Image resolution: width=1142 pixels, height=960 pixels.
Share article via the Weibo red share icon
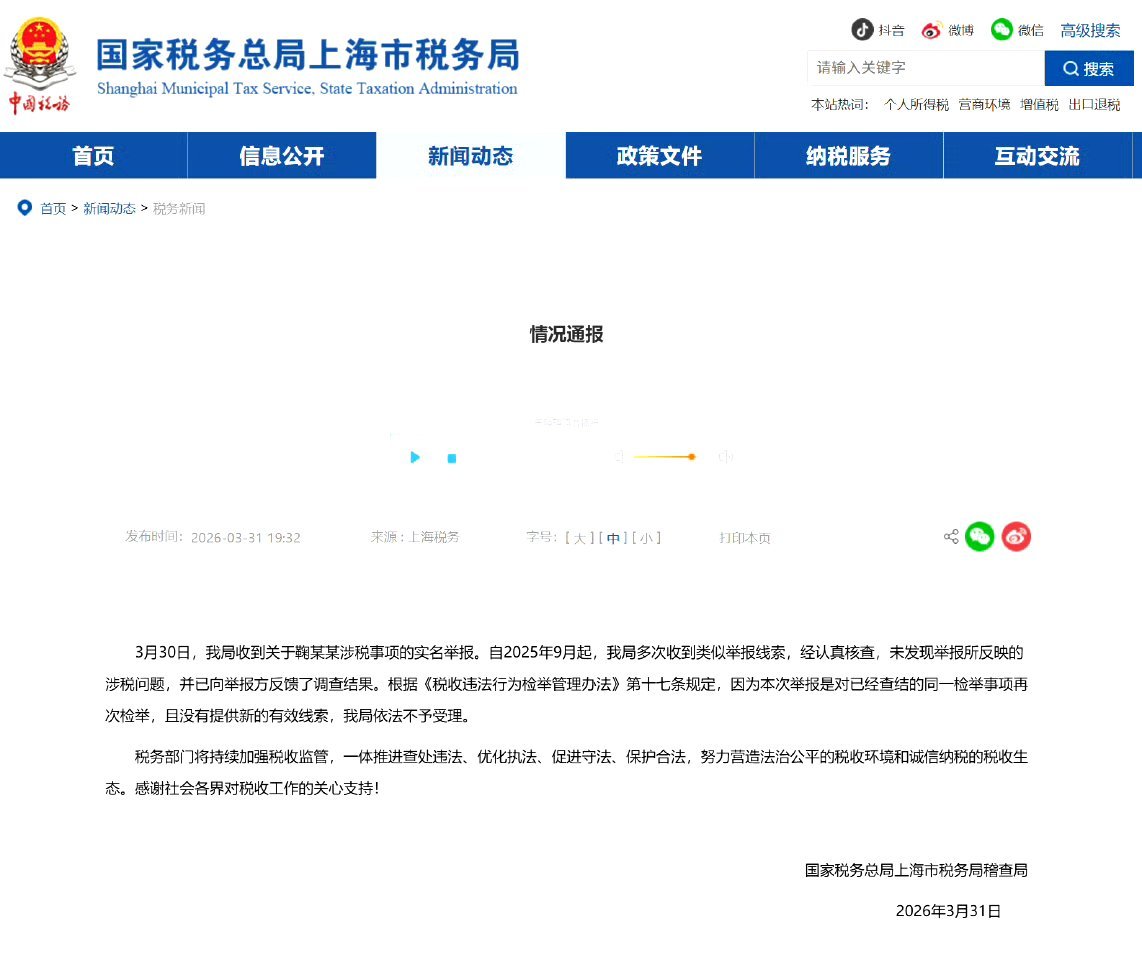tap(1016, 536)
